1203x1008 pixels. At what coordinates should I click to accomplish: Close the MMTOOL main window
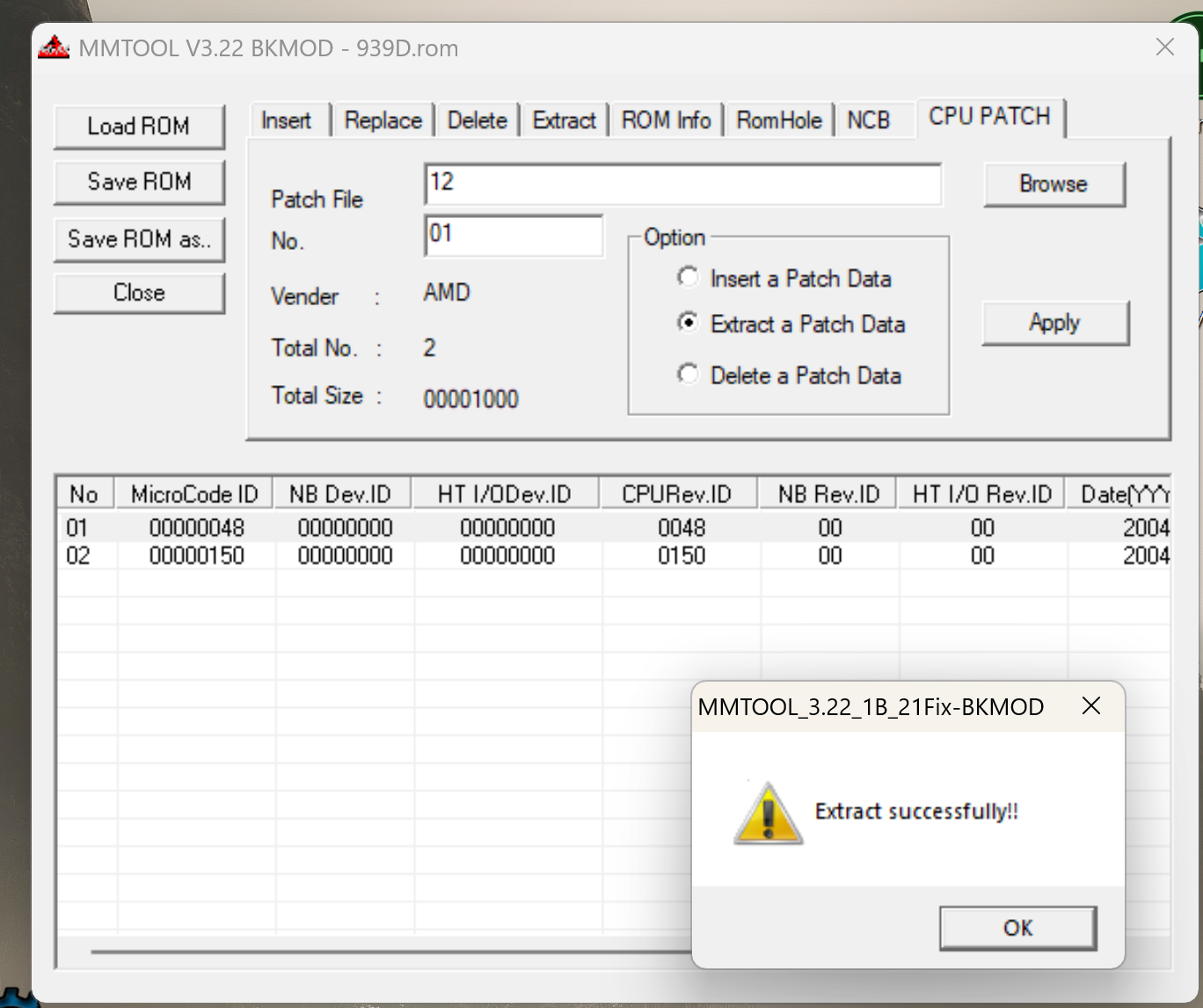1165,47
